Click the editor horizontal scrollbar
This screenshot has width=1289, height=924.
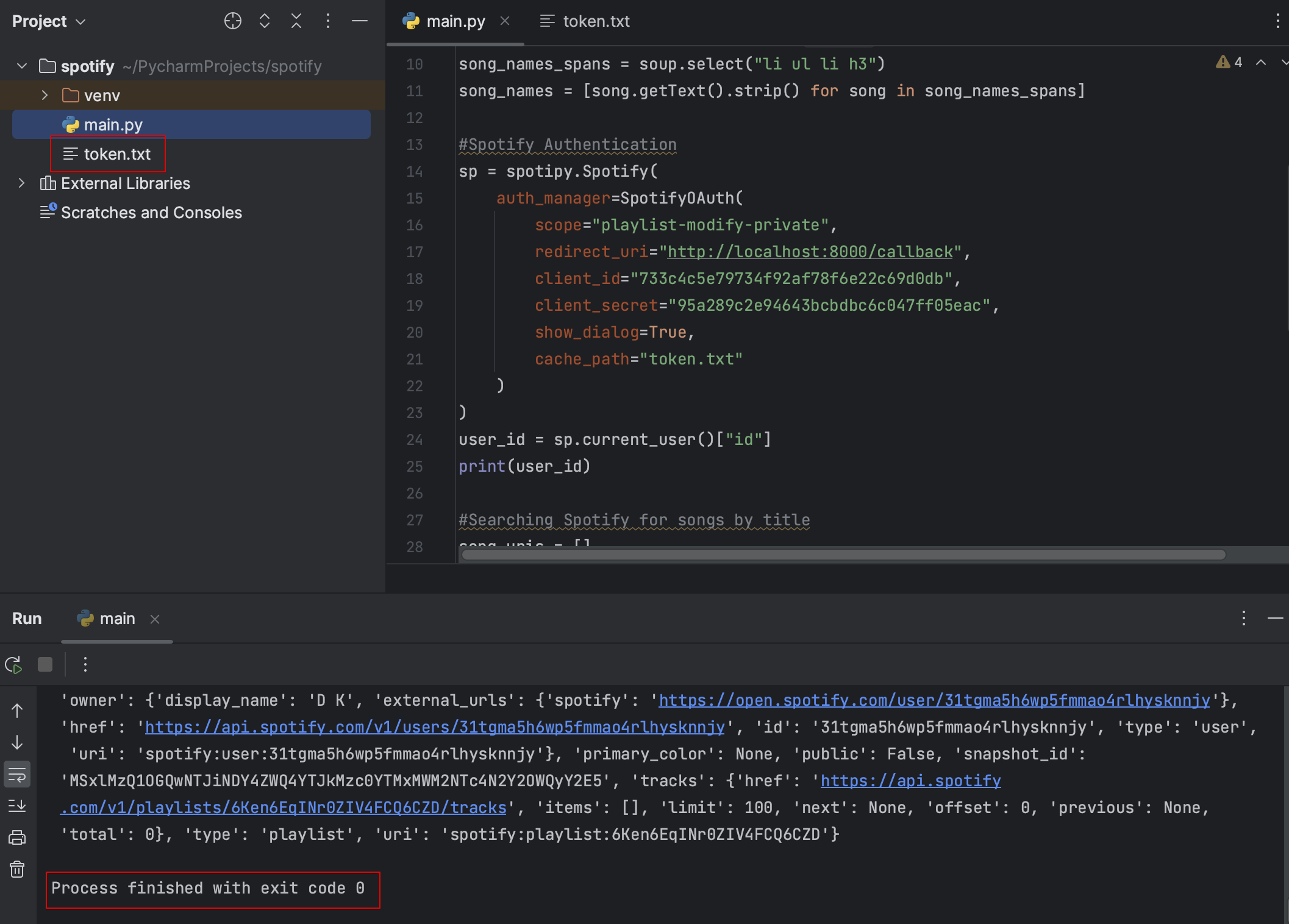(x=843, y=555)
